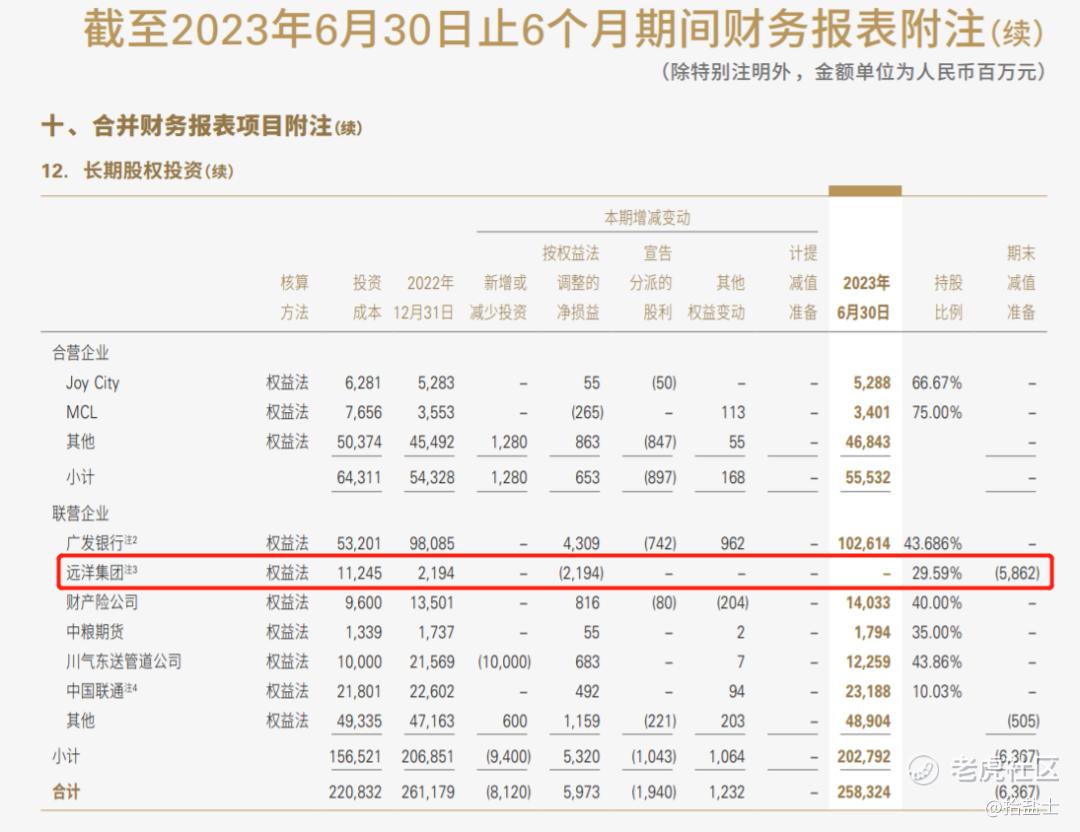Click MCL's June 2023 balance 3,401
1080x832 pixels.
(x=872, y=413)
